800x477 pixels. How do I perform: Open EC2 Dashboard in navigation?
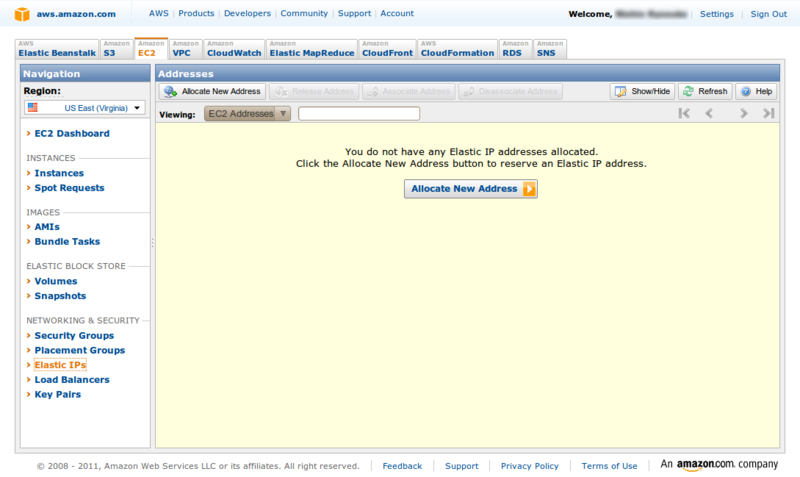(72, 134)
